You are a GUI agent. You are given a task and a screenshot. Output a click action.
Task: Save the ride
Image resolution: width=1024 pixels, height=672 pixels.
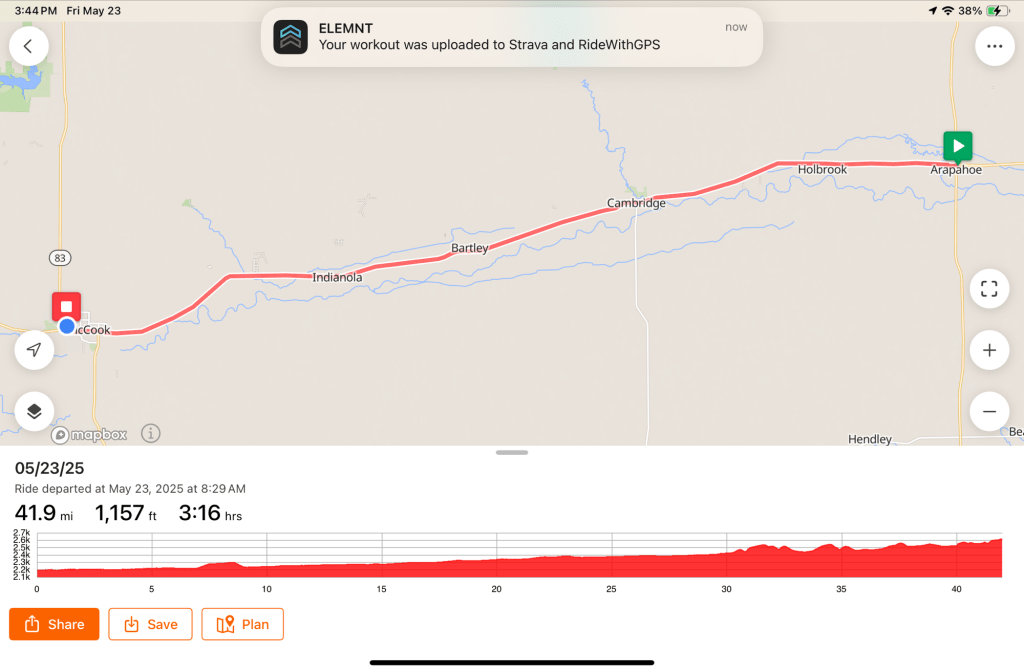coord(150,624)
